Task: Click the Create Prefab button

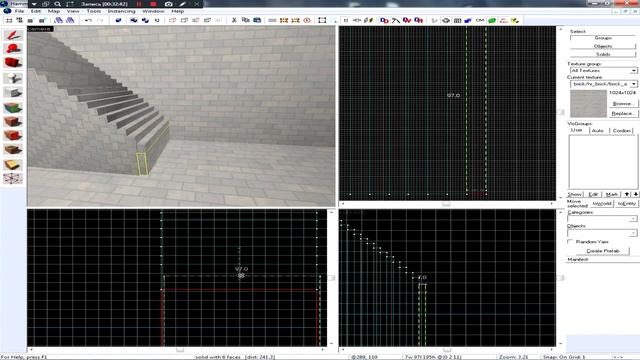Action: point(603,251)
